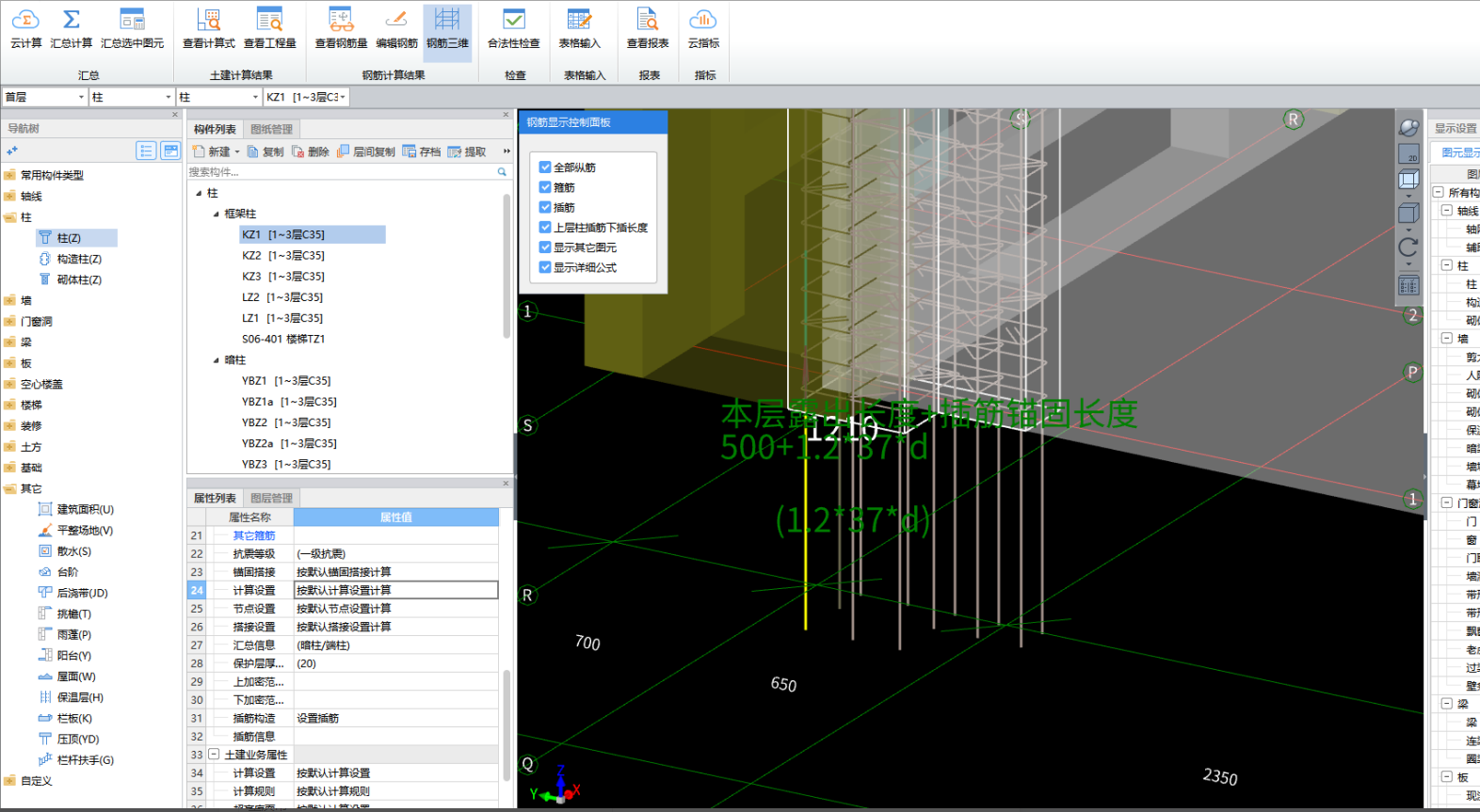Expand more toolbar options in component list
Viewport: 1480px width, 812px height.
pos(507,151)
